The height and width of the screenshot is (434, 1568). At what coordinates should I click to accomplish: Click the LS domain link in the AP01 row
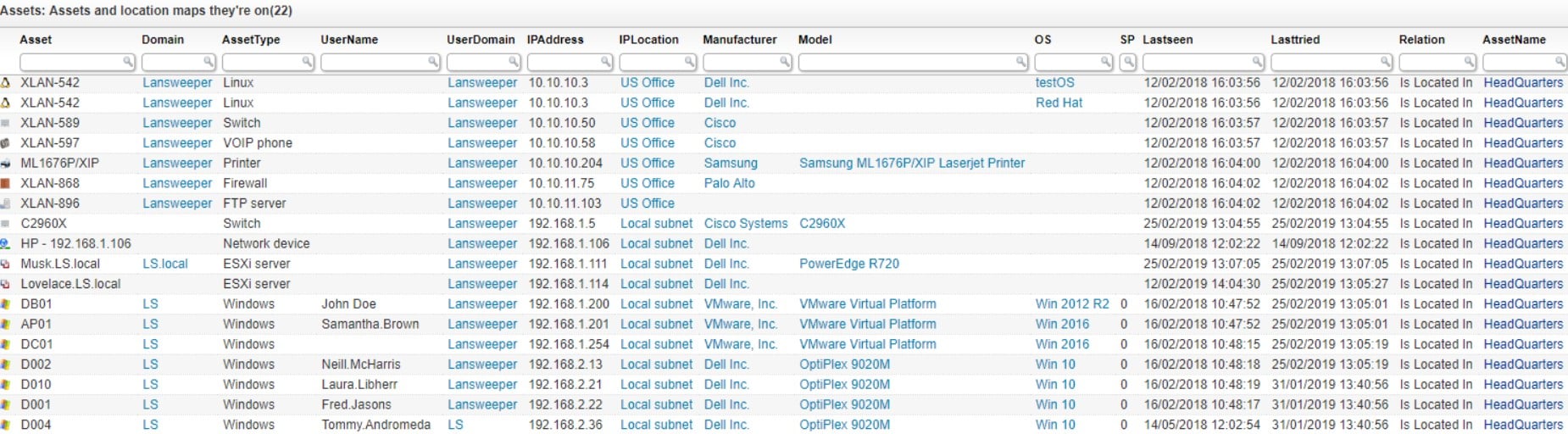(150, 325)
